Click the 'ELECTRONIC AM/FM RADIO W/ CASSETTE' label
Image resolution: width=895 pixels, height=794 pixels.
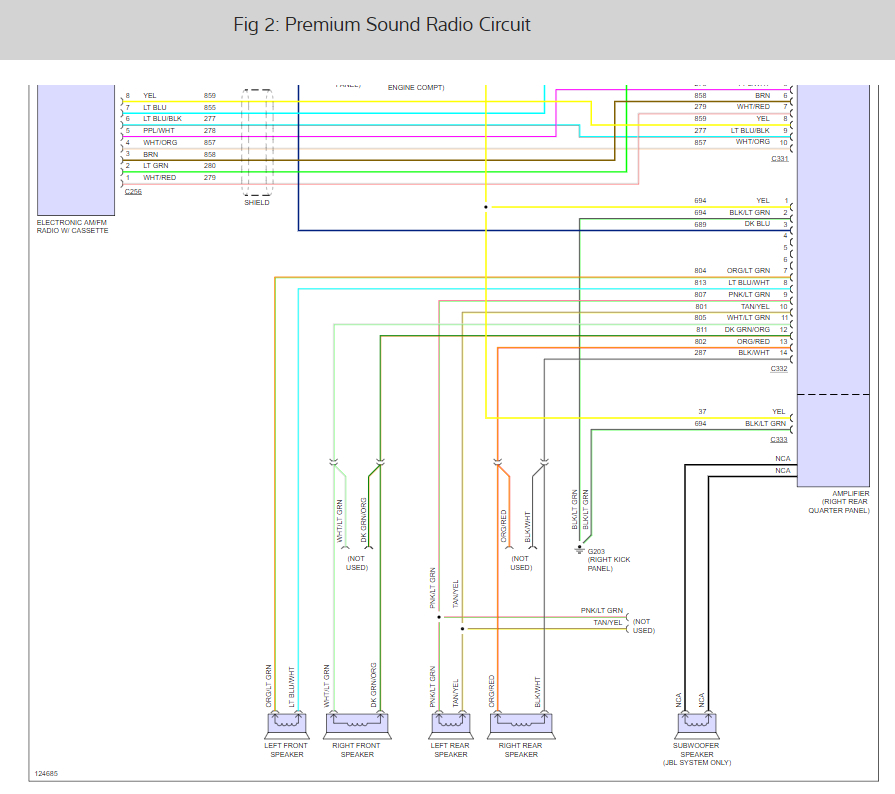click(x=72, y=227)
